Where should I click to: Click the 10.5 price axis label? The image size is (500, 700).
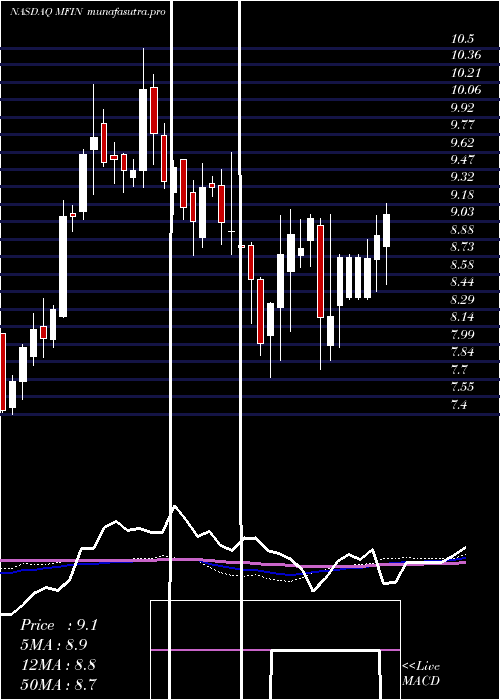(x=462, y=38)
